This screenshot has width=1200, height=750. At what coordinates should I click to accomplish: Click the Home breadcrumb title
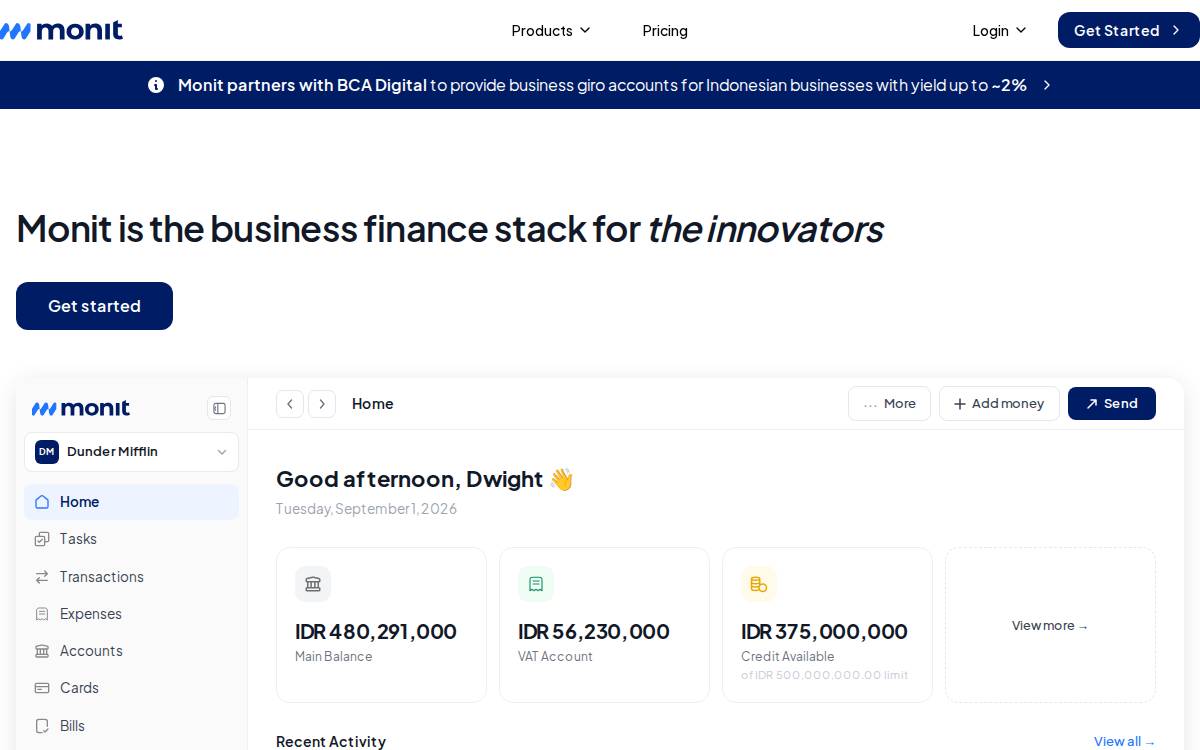(373, 404)
